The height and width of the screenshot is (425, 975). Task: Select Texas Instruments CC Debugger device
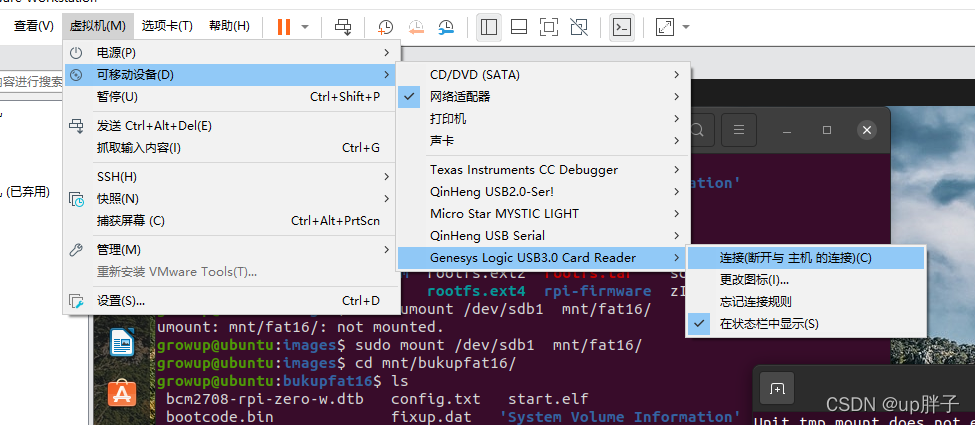point(543,170)
